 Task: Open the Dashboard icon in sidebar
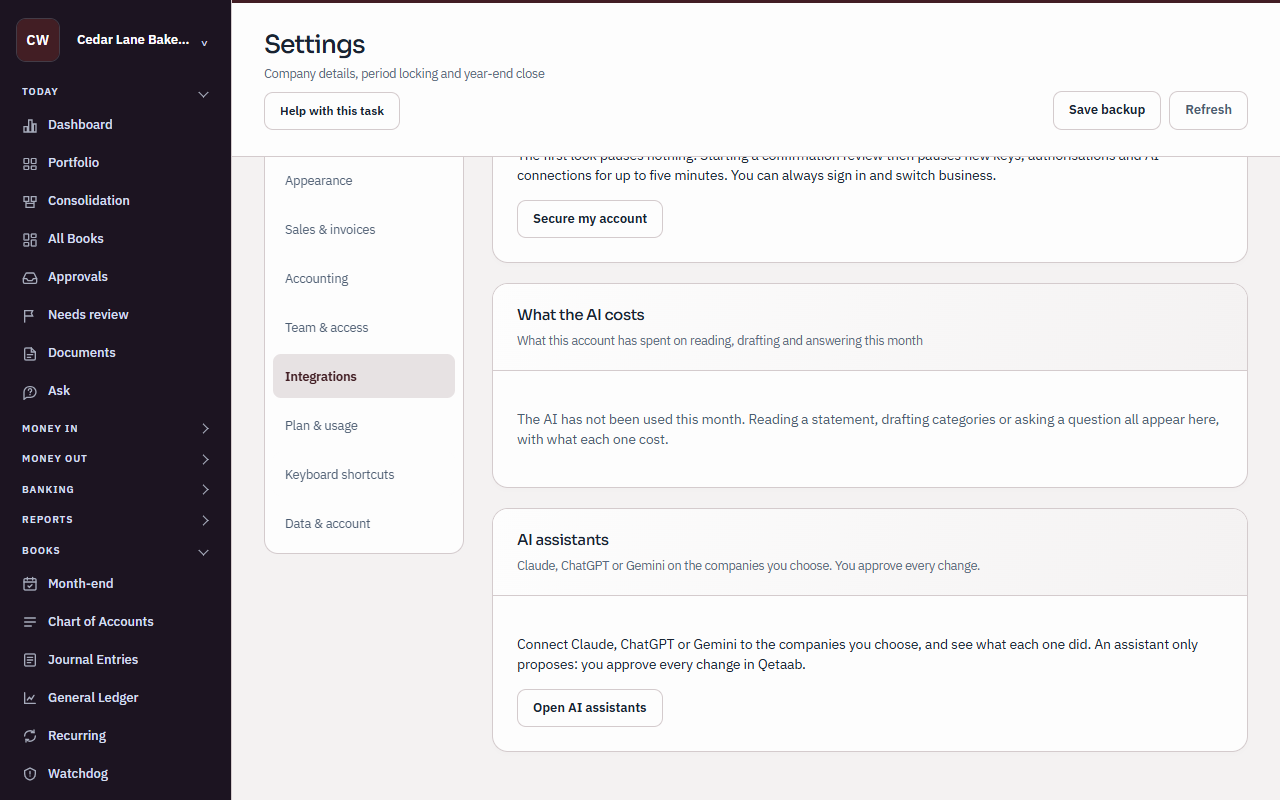(30, 125)
